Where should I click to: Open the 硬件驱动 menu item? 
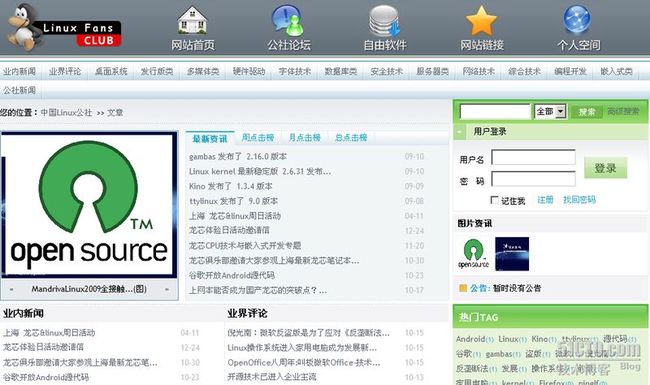tap(249, 71)
